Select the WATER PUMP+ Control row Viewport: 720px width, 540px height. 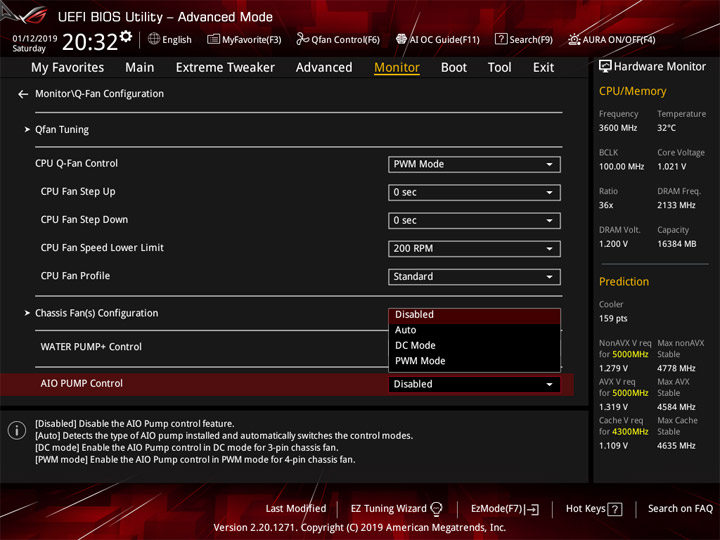click(x=91, y=347)
